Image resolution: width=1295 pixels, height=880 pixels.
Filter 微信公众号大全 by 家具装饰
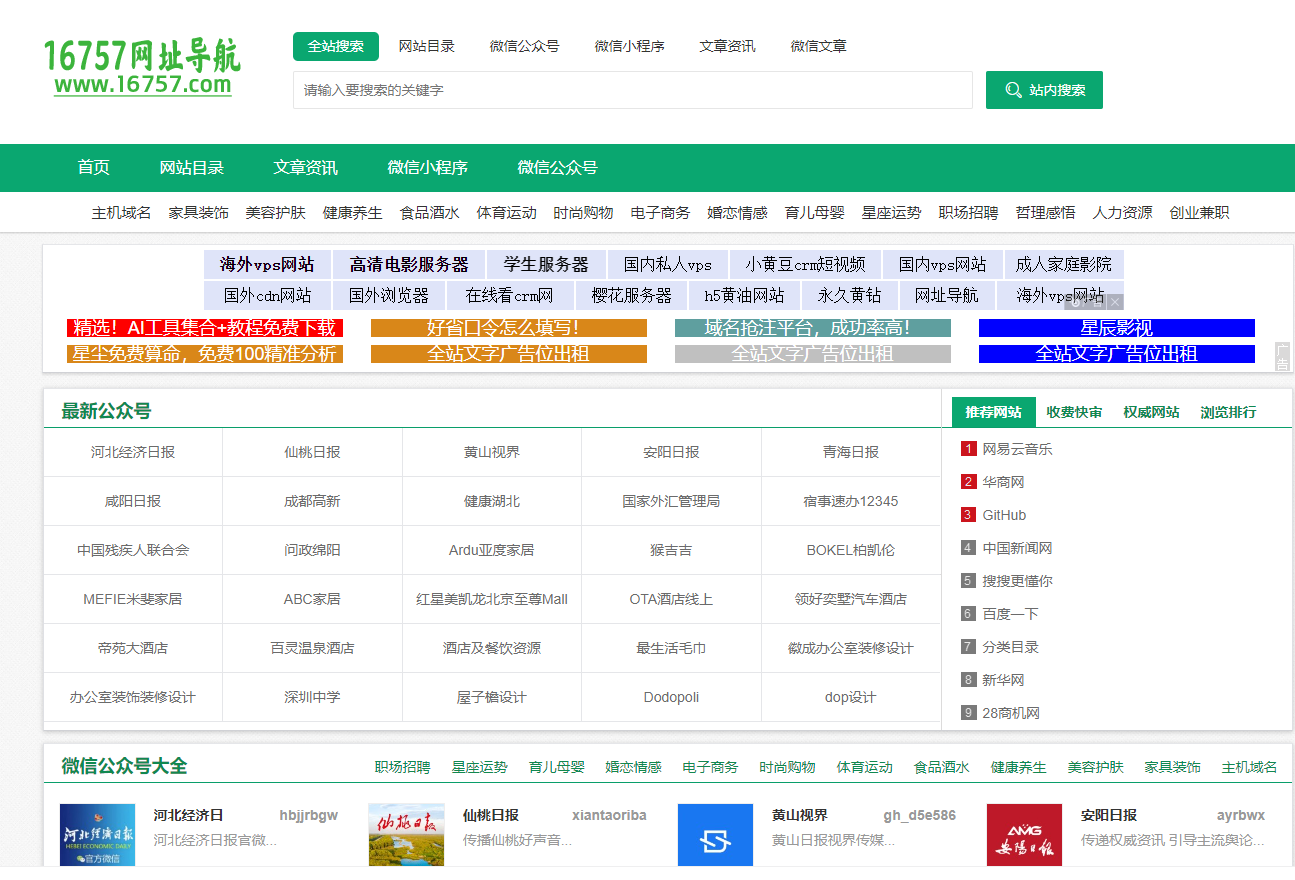1173,767
